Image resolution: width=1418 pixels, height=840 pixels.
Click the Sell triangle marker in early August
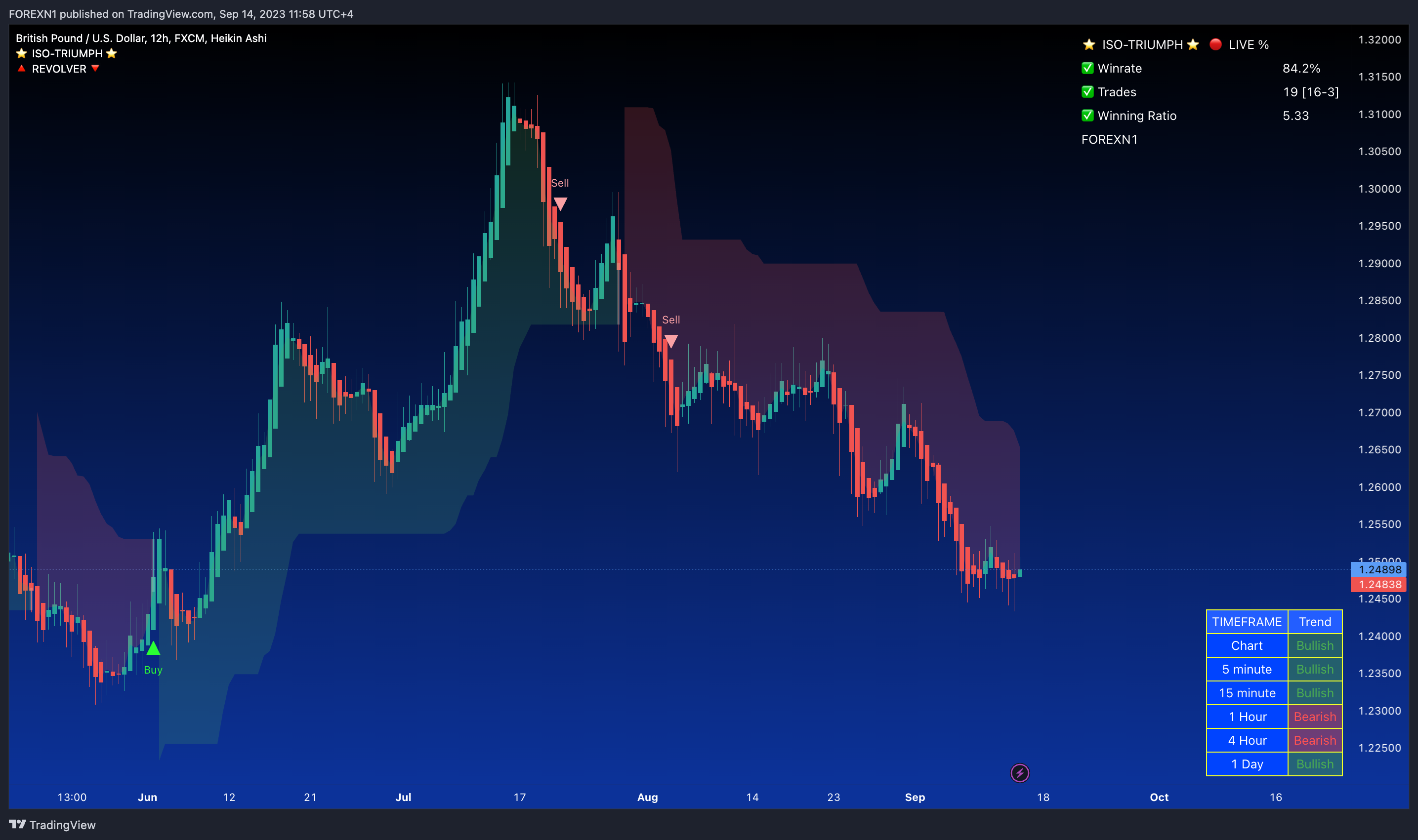tap(670, 341)
